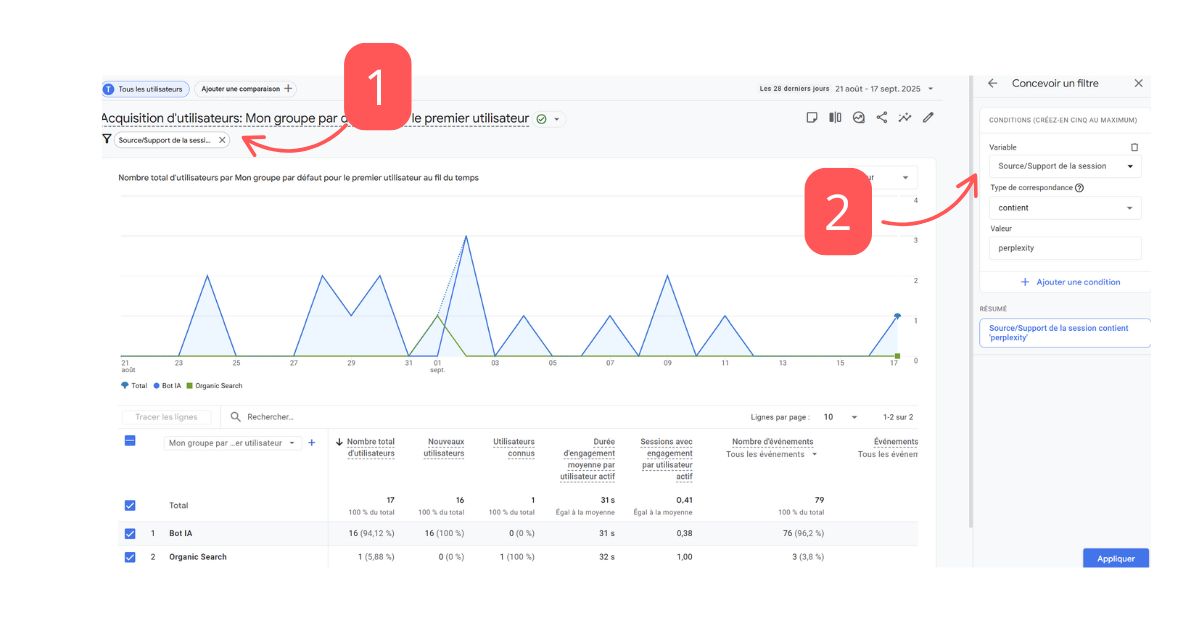Click the funnel filter icon

click(106, 140)
